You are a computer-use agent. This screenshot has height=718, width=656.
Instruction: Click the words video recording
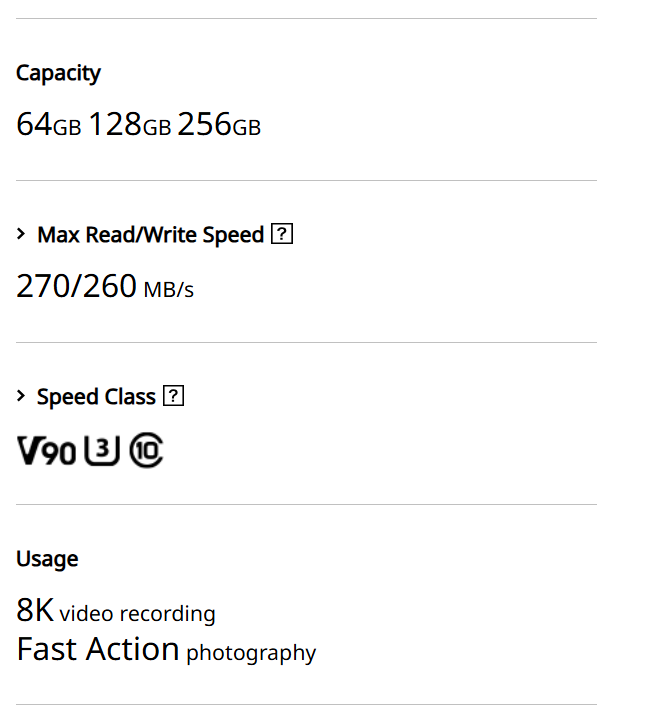pos(137,613)
